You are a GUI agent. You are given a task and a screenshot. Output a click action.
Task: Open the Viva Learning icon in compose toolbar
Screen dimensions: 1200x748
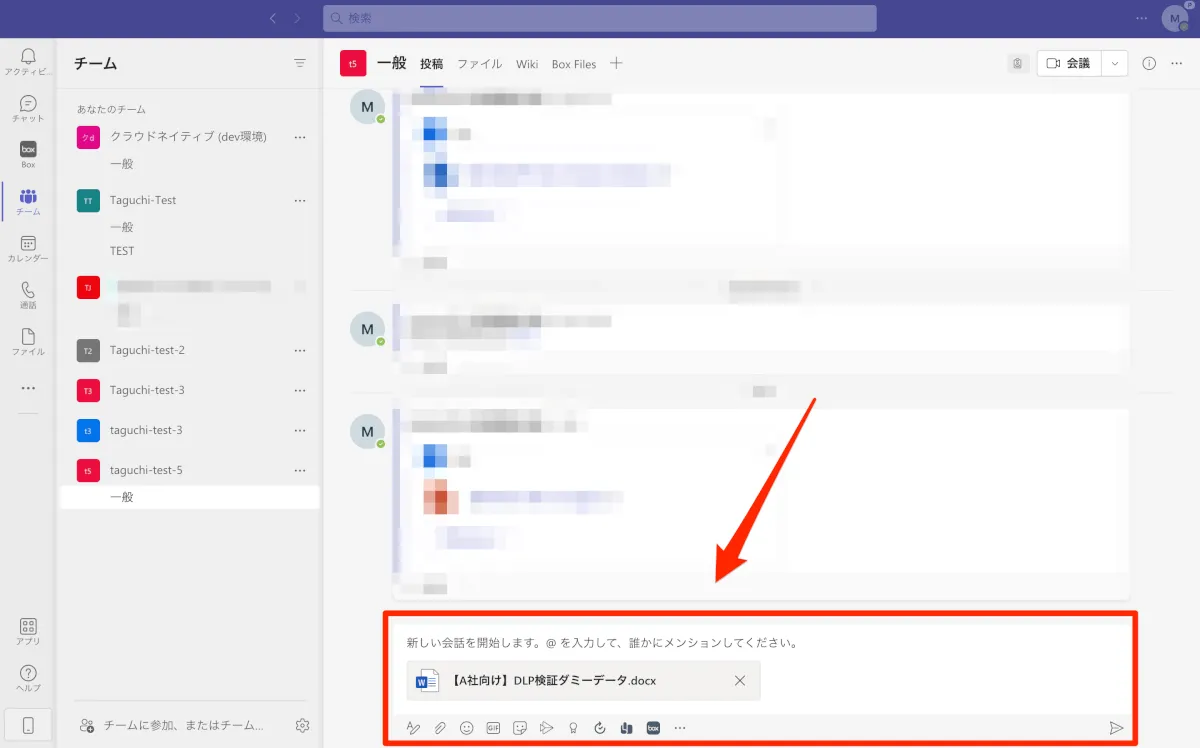626,728
